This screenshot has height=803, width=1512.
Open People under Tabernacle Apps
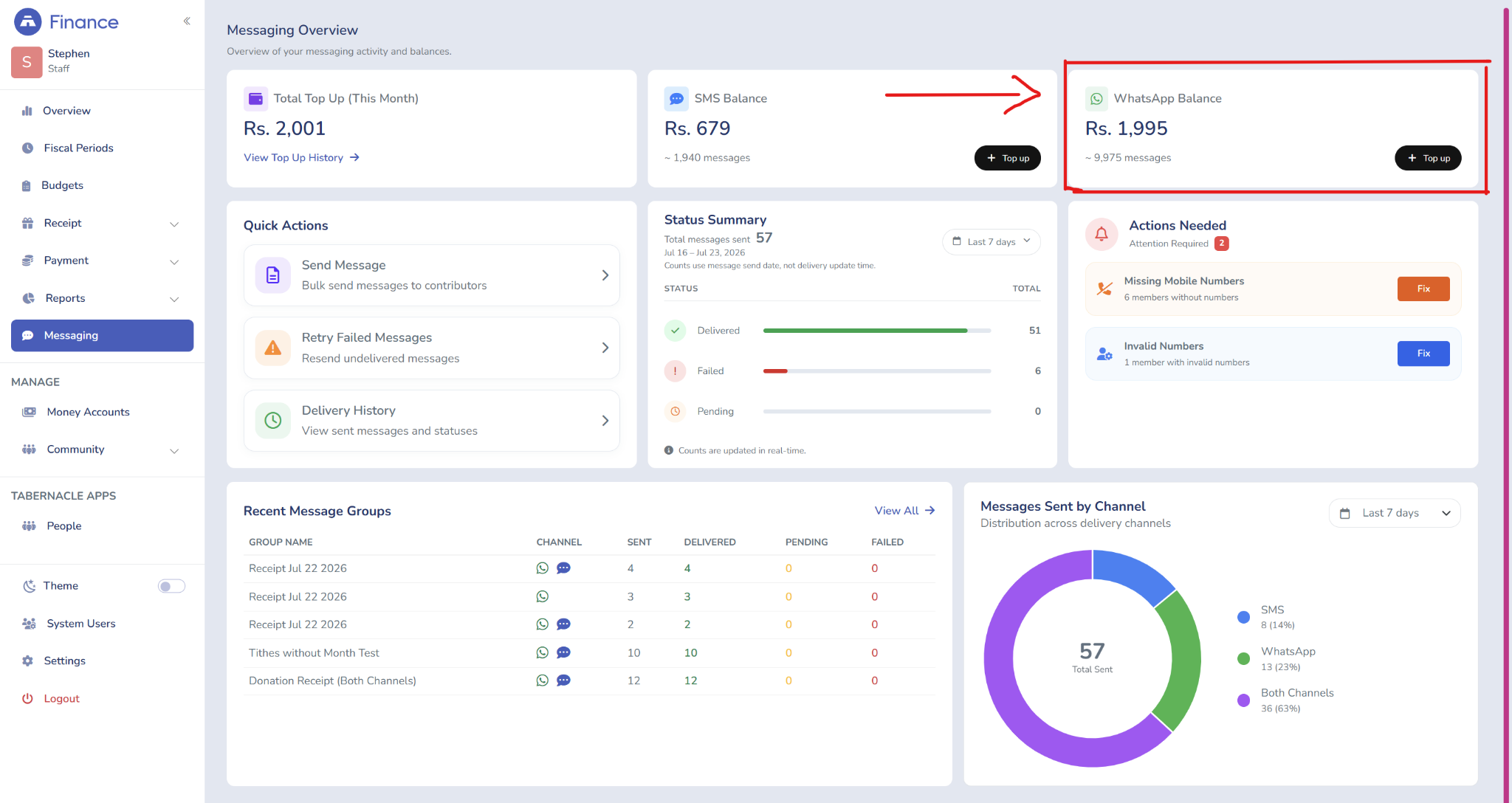[102, 525]
